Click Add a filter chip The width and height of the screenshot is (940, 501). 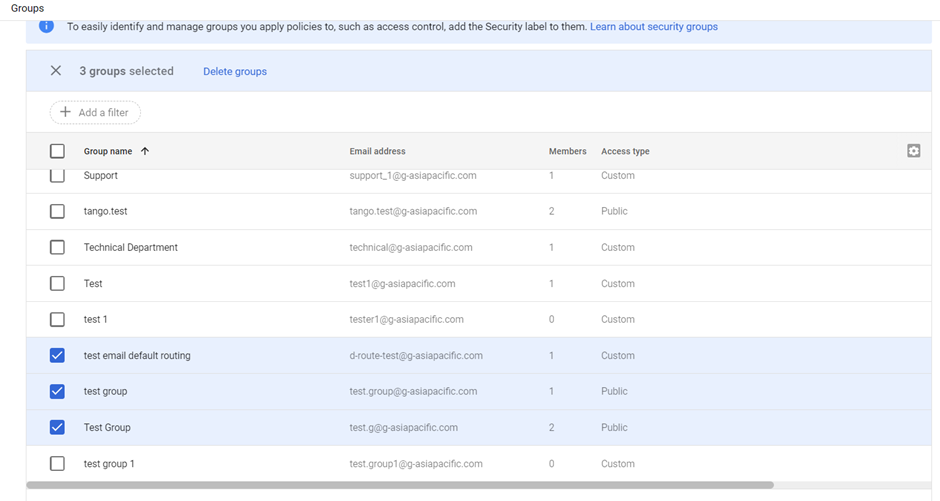95,113
